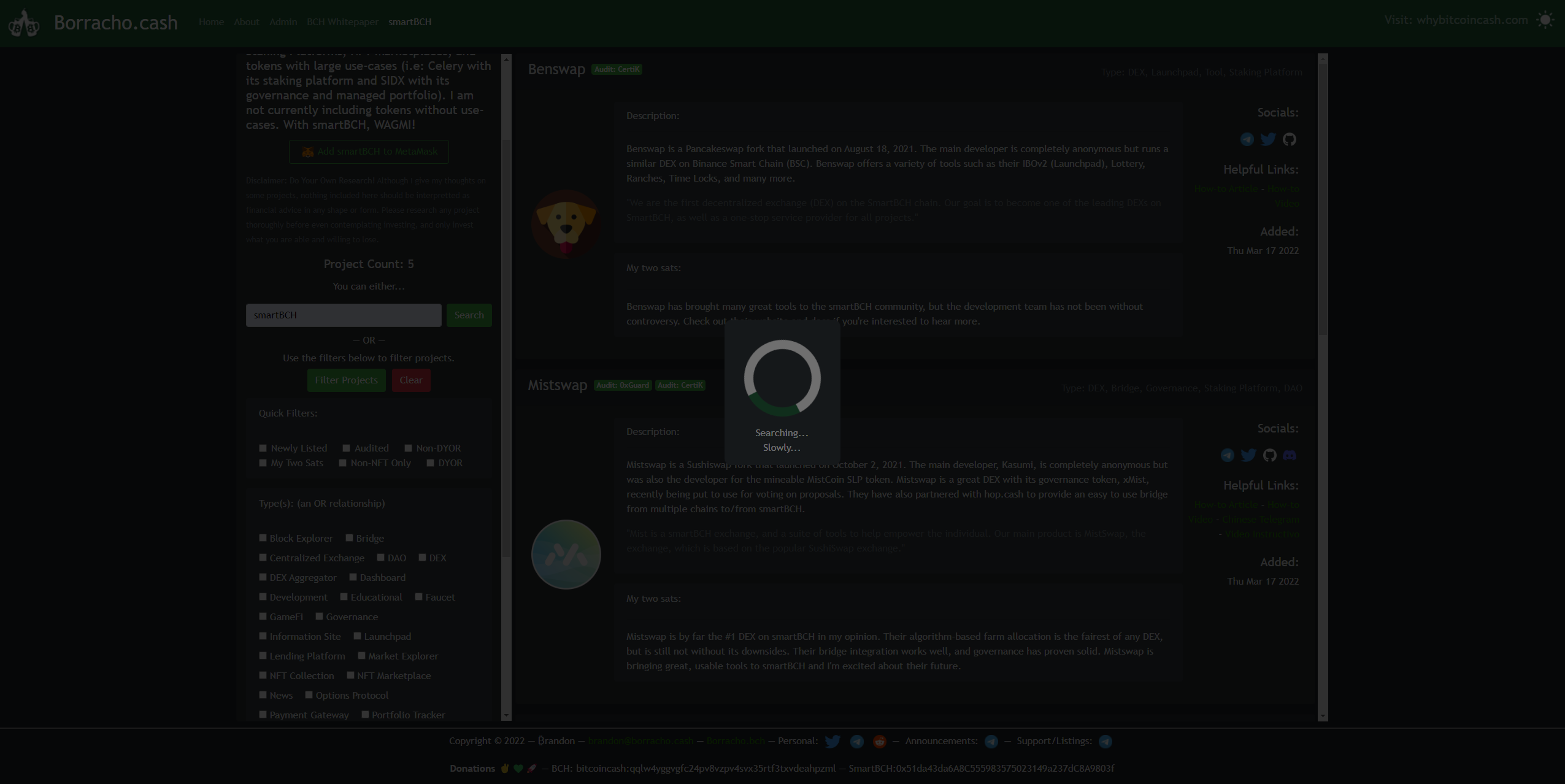Screen dimensions: 1565x784
Task: Open Mistswap's Discord social icon
Action: click(1290, 455)
